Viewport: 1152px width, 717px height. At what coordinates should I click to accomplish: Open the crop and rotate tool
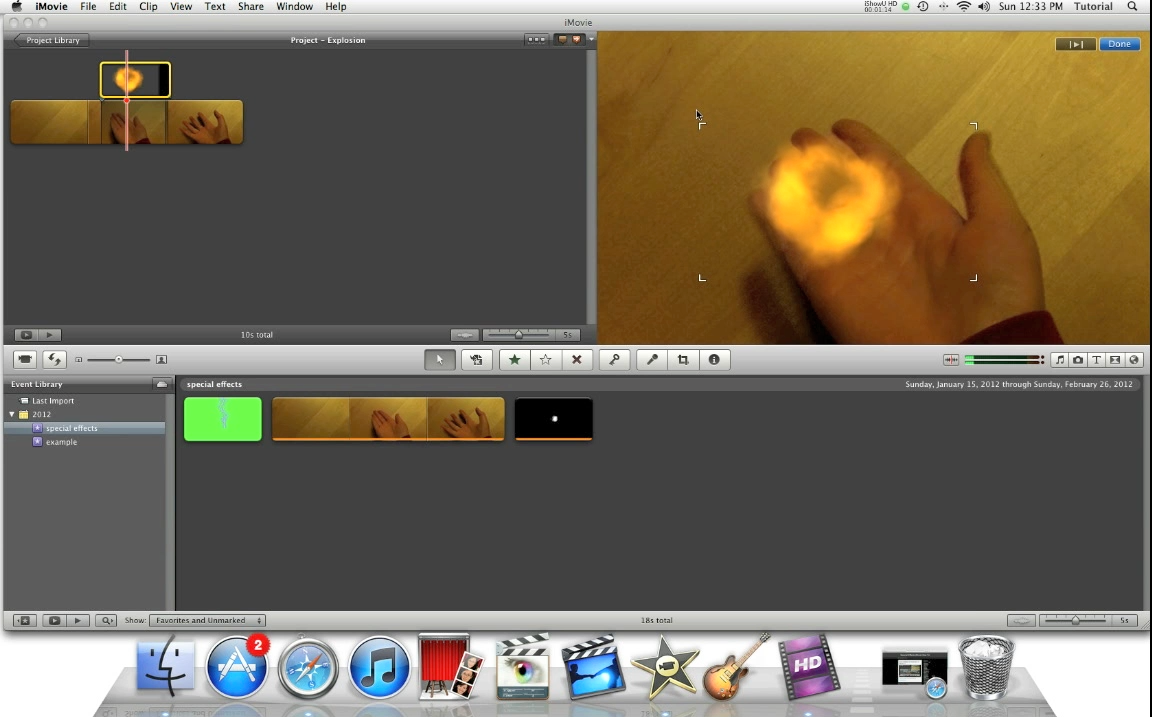coord(683,359)
